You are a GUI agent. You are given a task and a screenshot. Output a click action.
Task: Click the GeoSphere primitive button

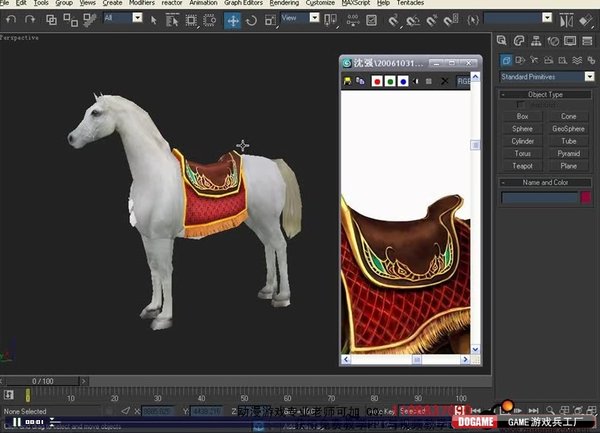click(568, 129)
